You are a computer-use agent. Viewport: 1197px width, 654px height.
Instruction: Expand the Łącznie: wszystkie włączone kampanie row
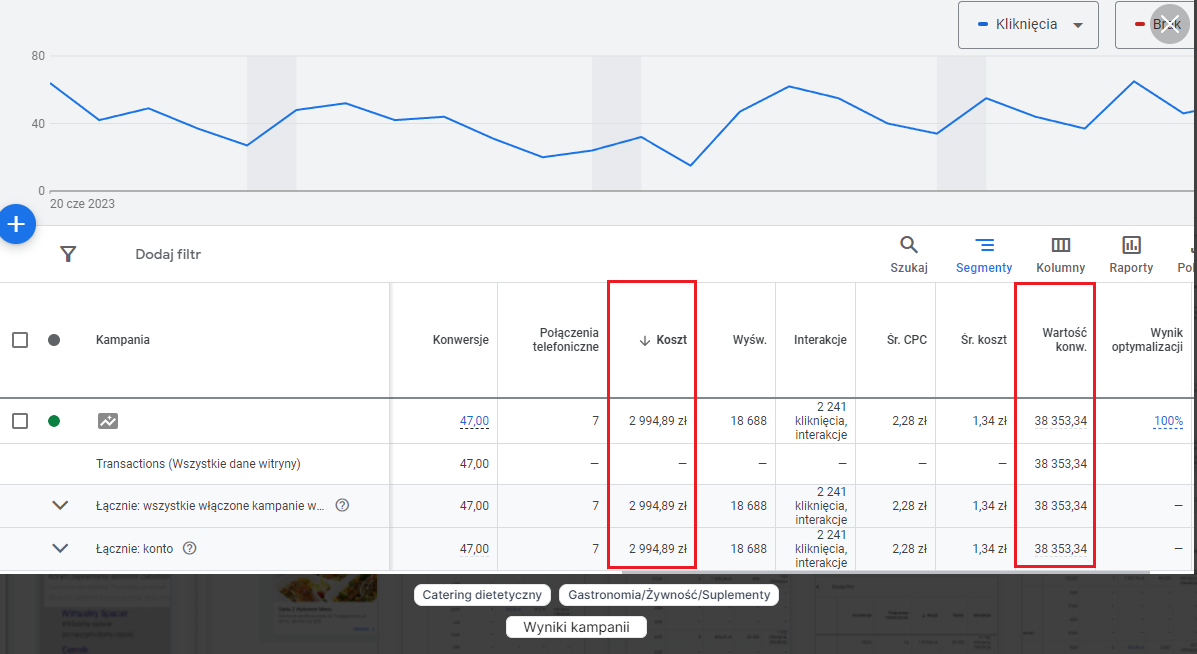point(60,505)
